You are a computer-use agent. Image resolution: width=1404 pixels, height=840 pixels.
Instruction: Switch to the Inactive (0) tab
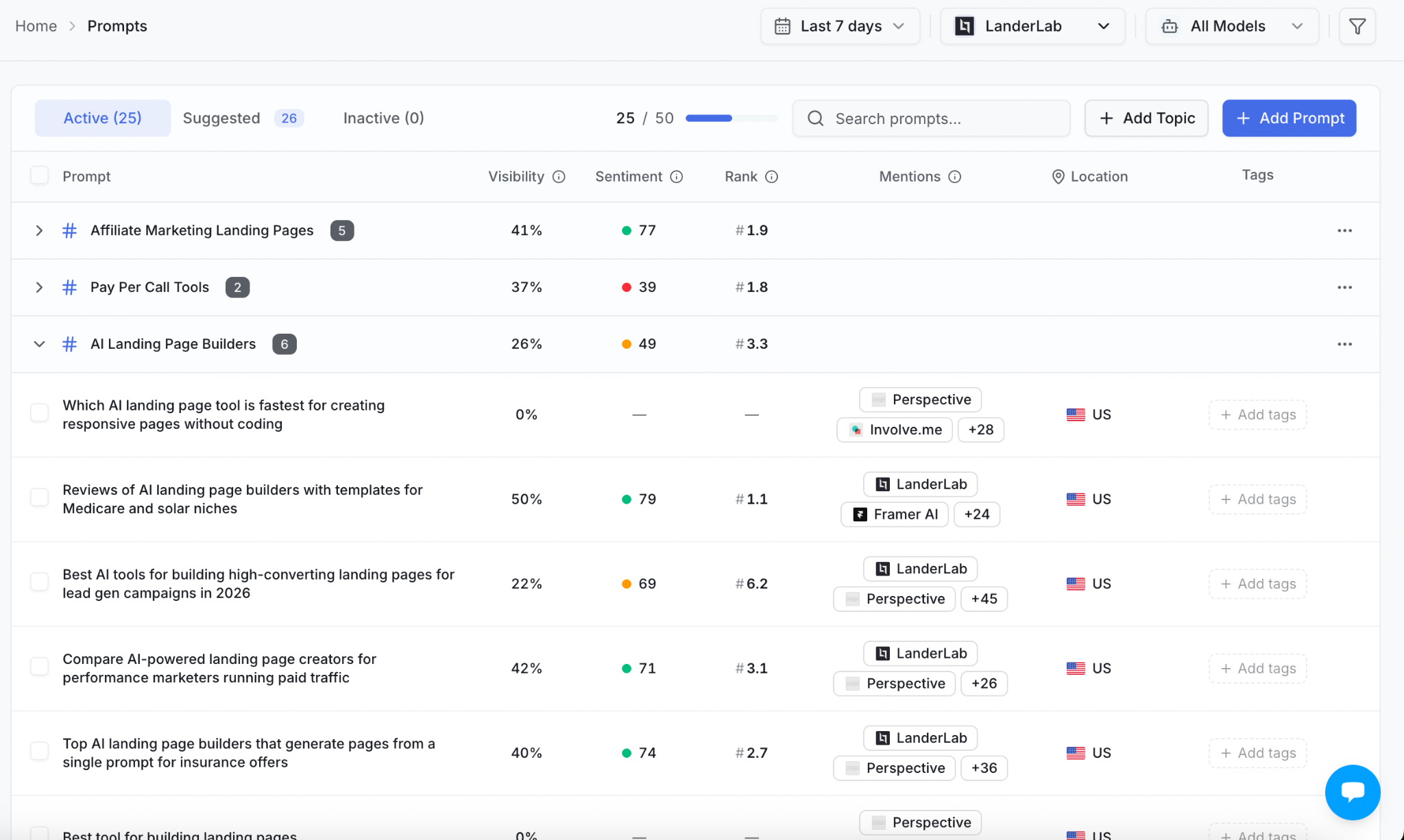pyautogui.click(x=383, y=118)
